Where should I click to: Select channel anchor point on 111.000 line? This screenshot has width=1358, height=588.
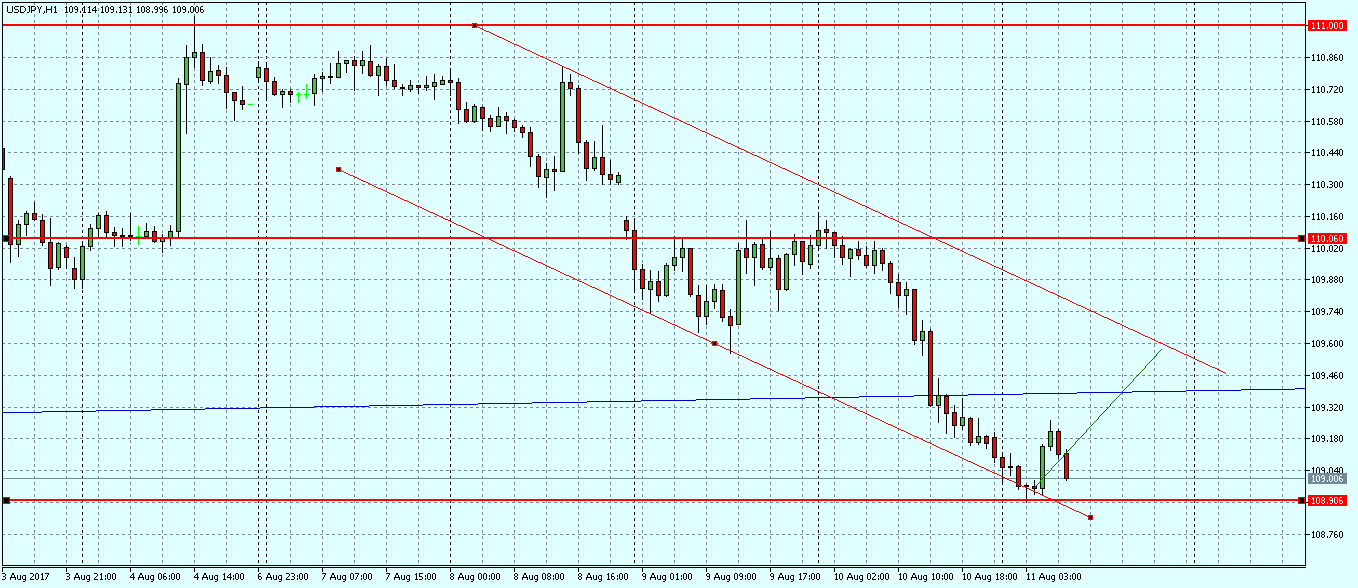click(x=475, y=25)
